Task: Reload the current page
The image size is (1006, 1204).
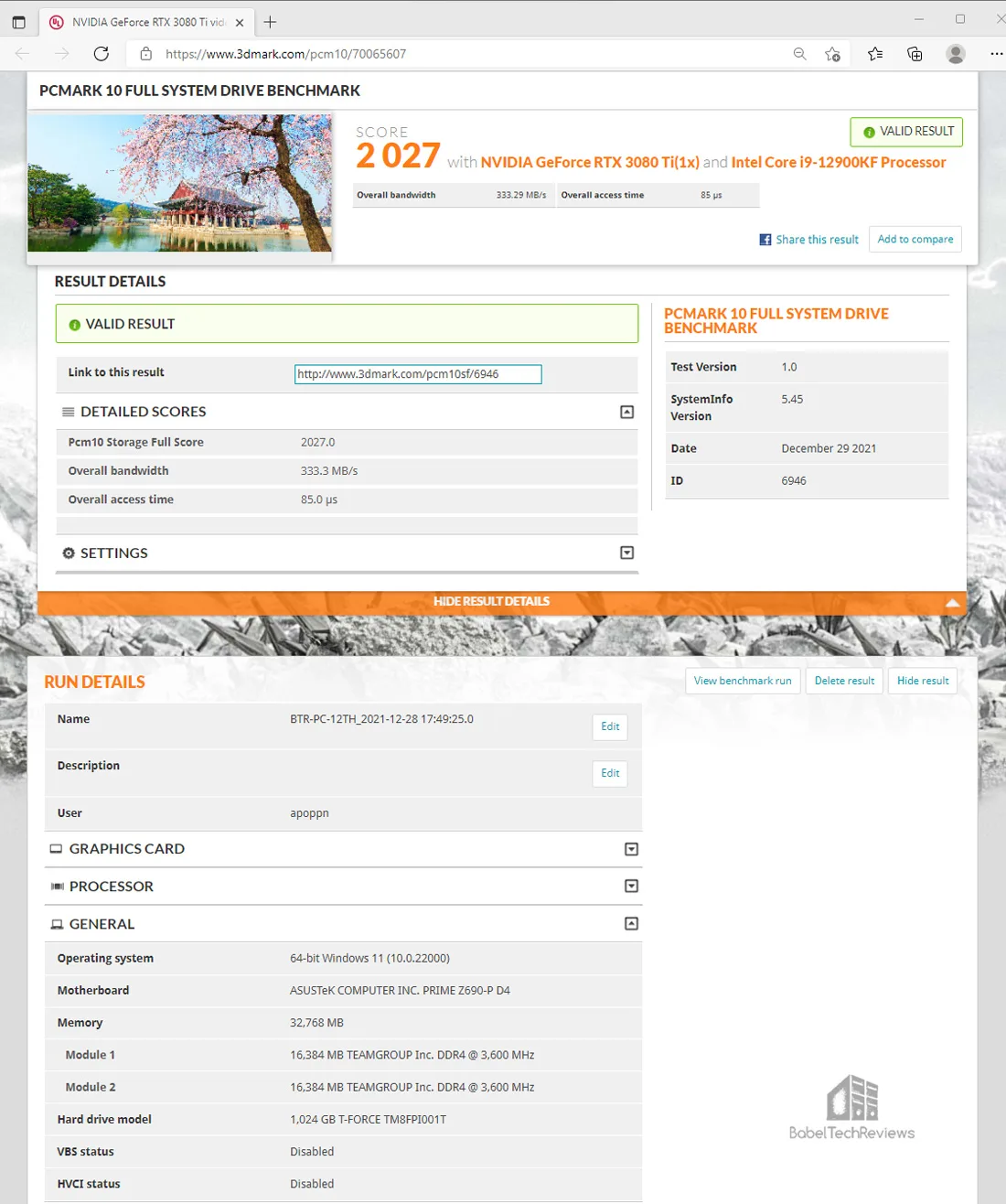Action: tap(102, 54)
